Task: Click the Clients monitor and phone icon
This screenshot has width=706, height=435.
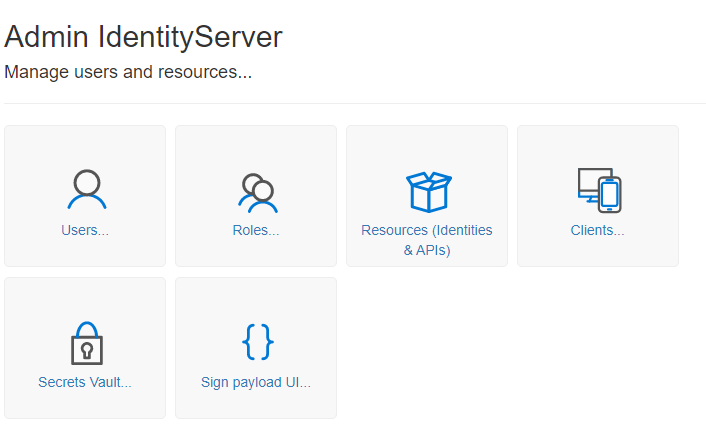Action: pyautogui.click(x=600, y=190)
